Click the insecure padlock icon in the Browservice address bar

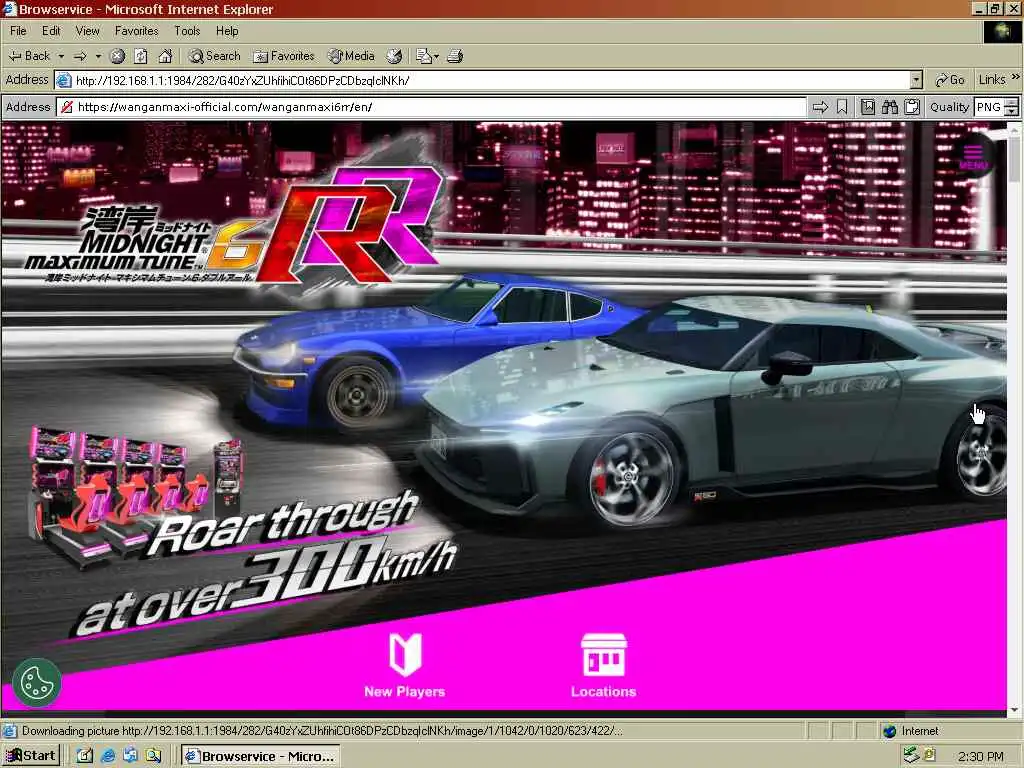tap(66, 107)
